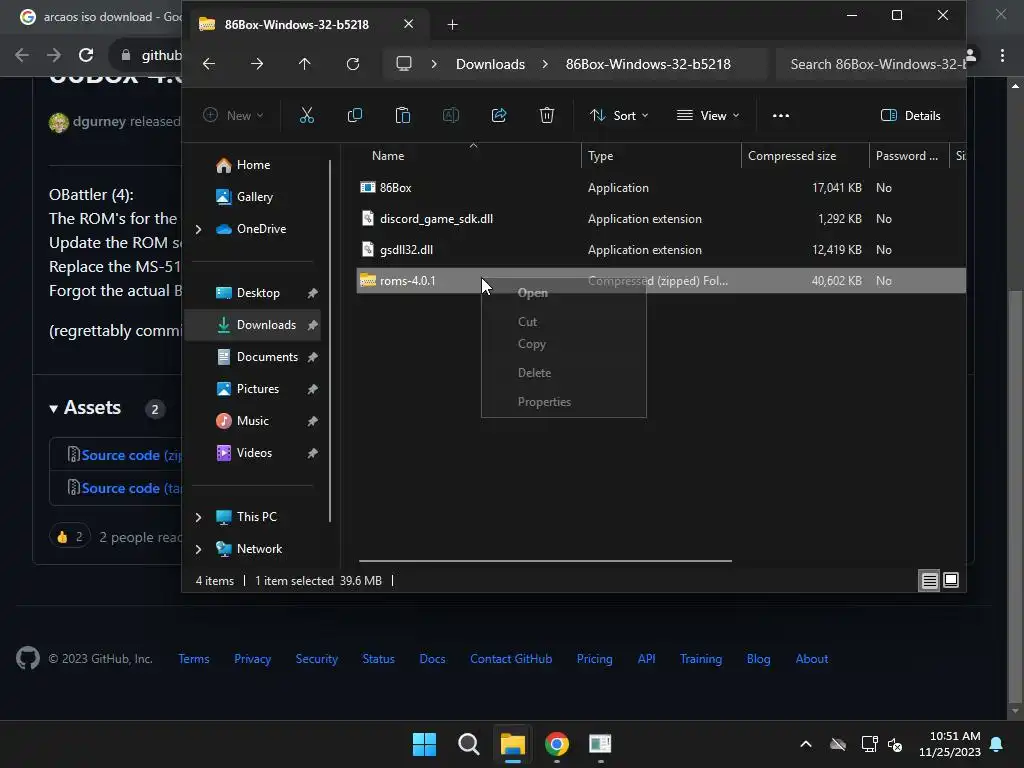1024x768 pixels.
Task: Go up one folder level
Action: pos(304,64)
